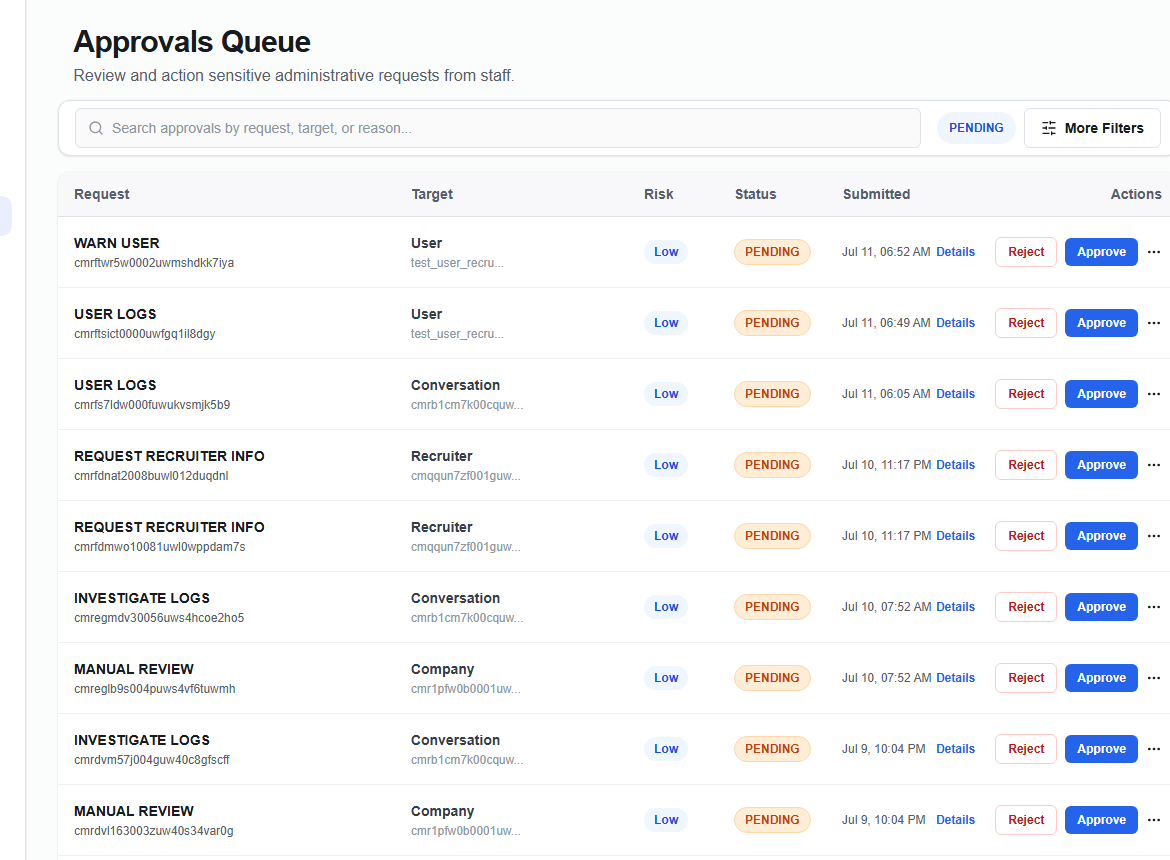Open more actions for INVESTIGATE LOGS cmrdvm57 row
The height and width of the screenshot is (860, 1170).
click(x=1154, y=749)
